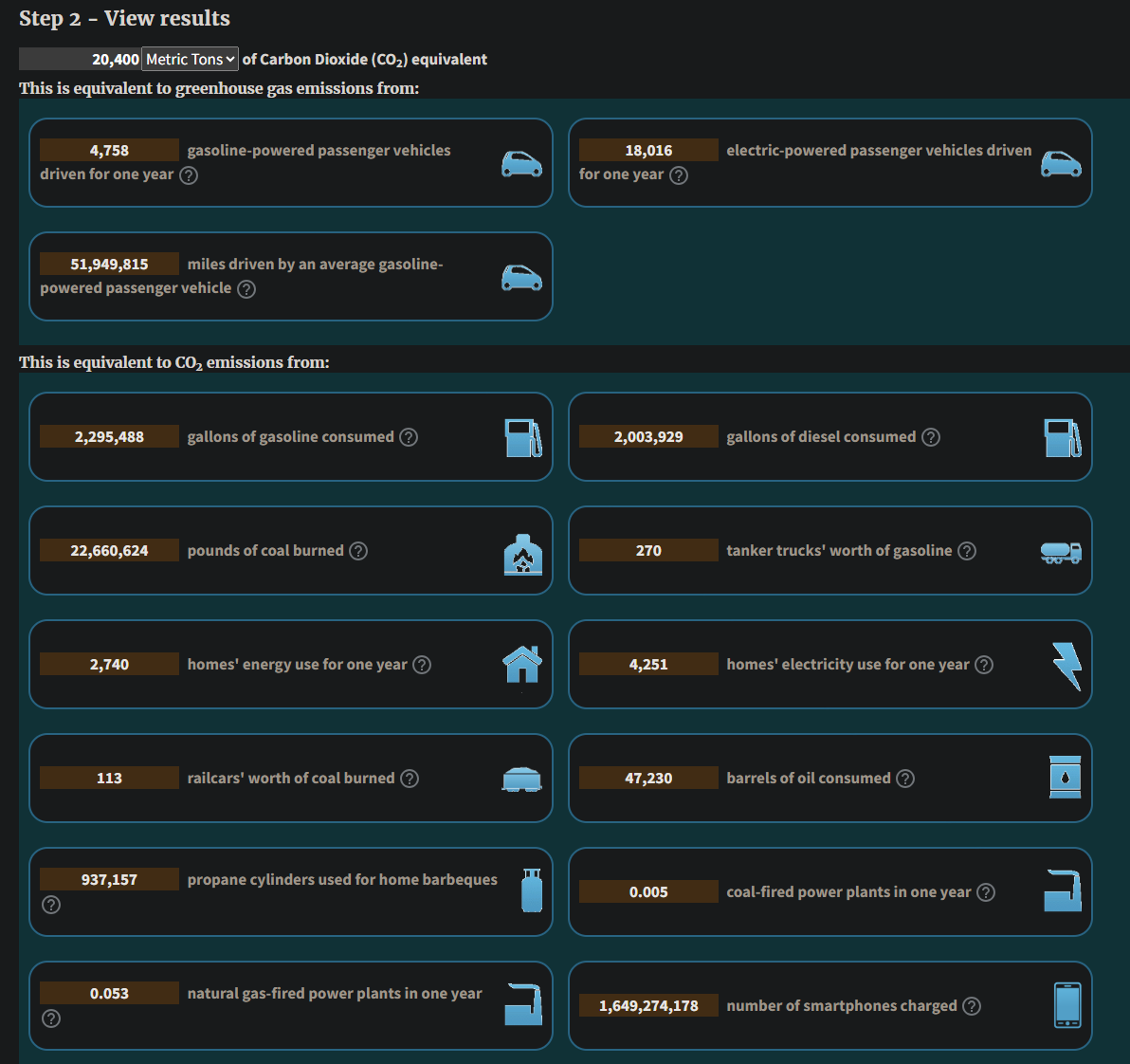
Task: Open help for number of smartphones charged
Action: point(972,1006)
